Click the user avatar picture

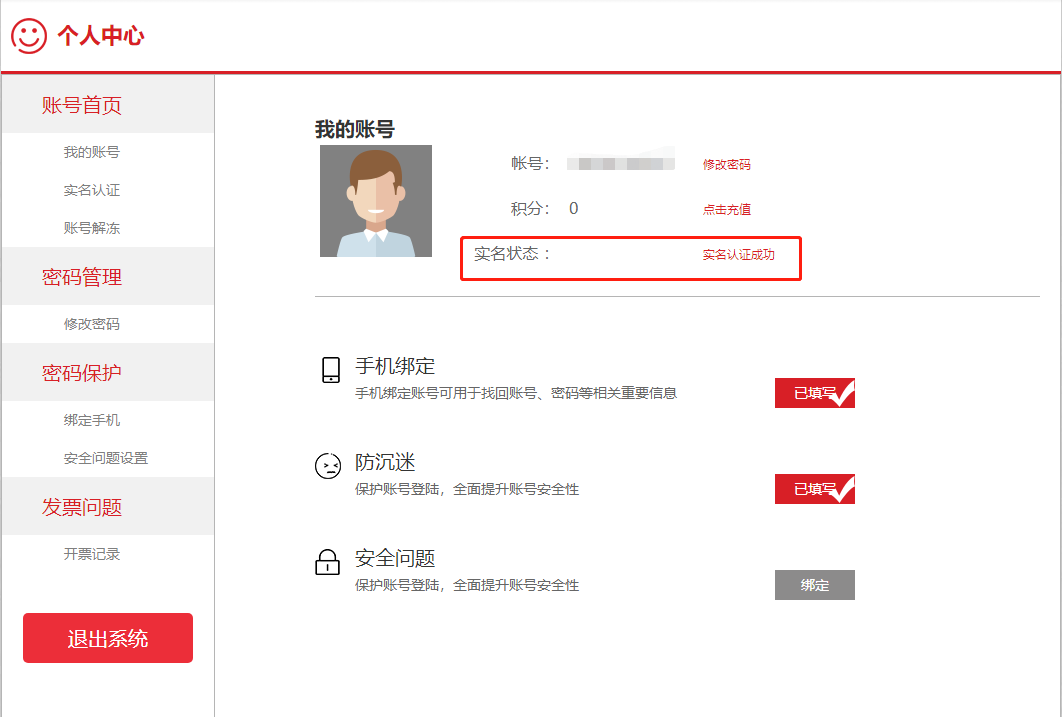click(x=376, y=201)
